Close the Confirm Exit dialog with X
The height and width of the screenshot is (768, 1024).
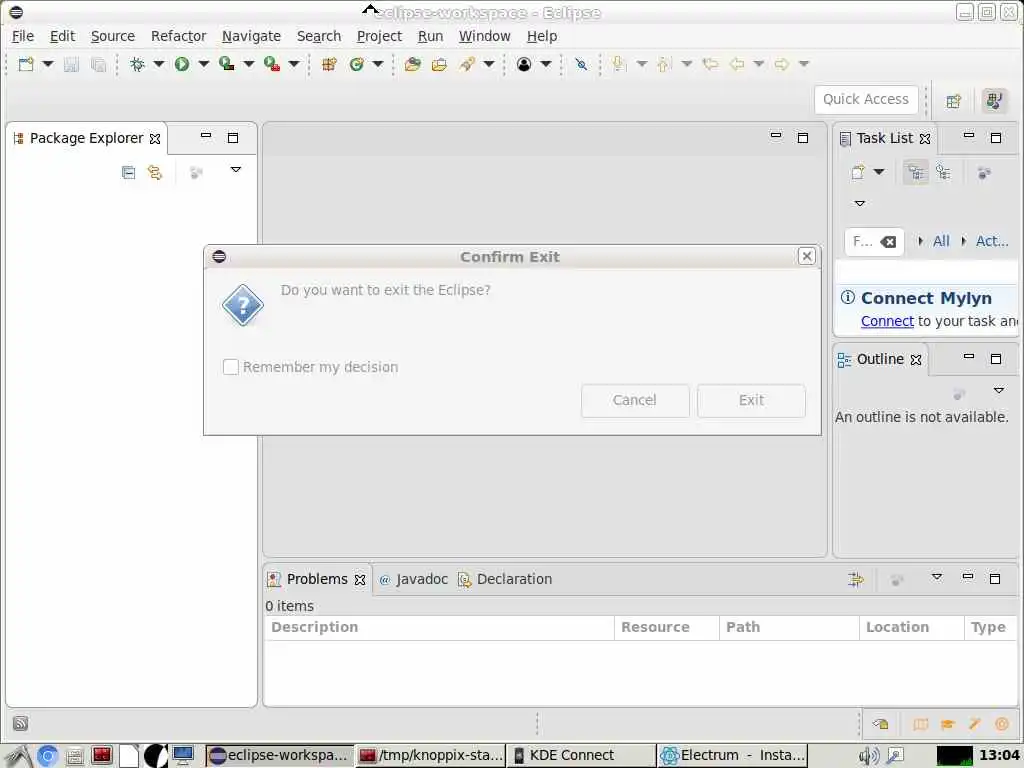click(807, 256)
